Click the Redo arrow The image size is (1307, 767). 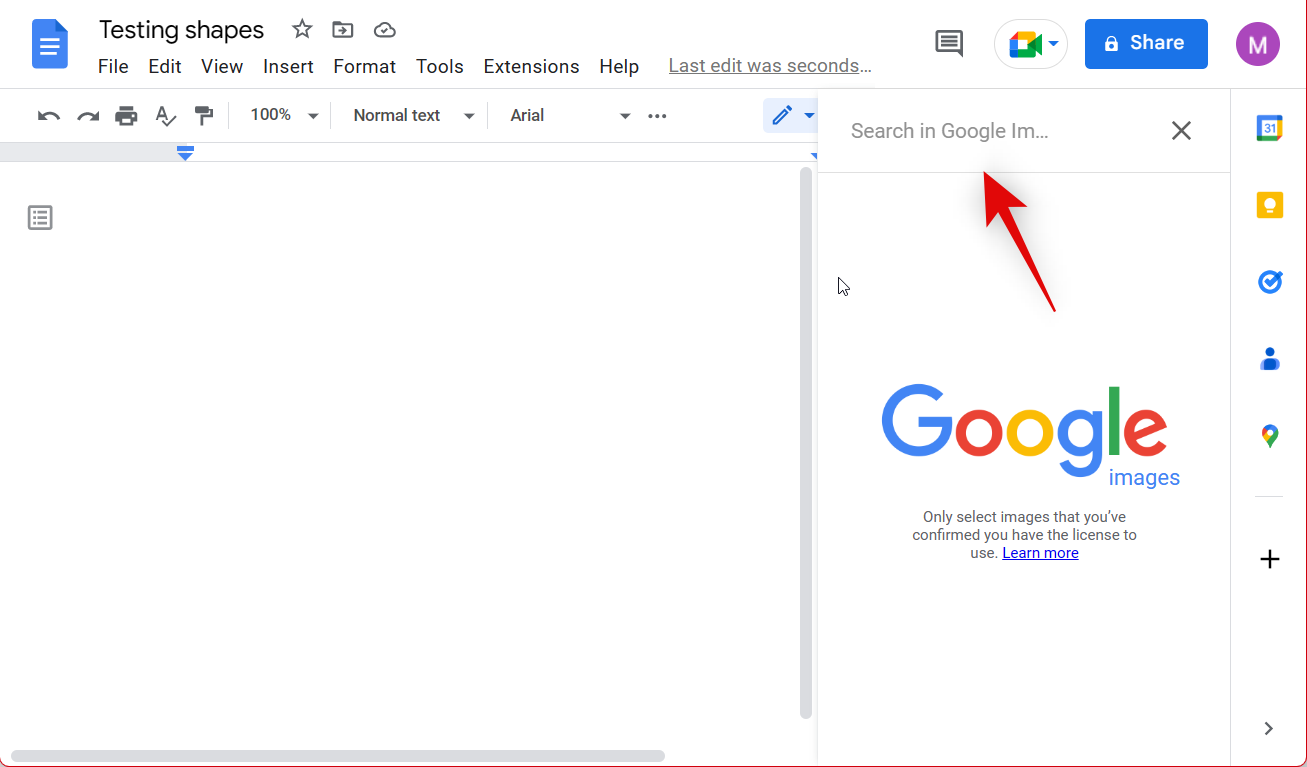88,116
